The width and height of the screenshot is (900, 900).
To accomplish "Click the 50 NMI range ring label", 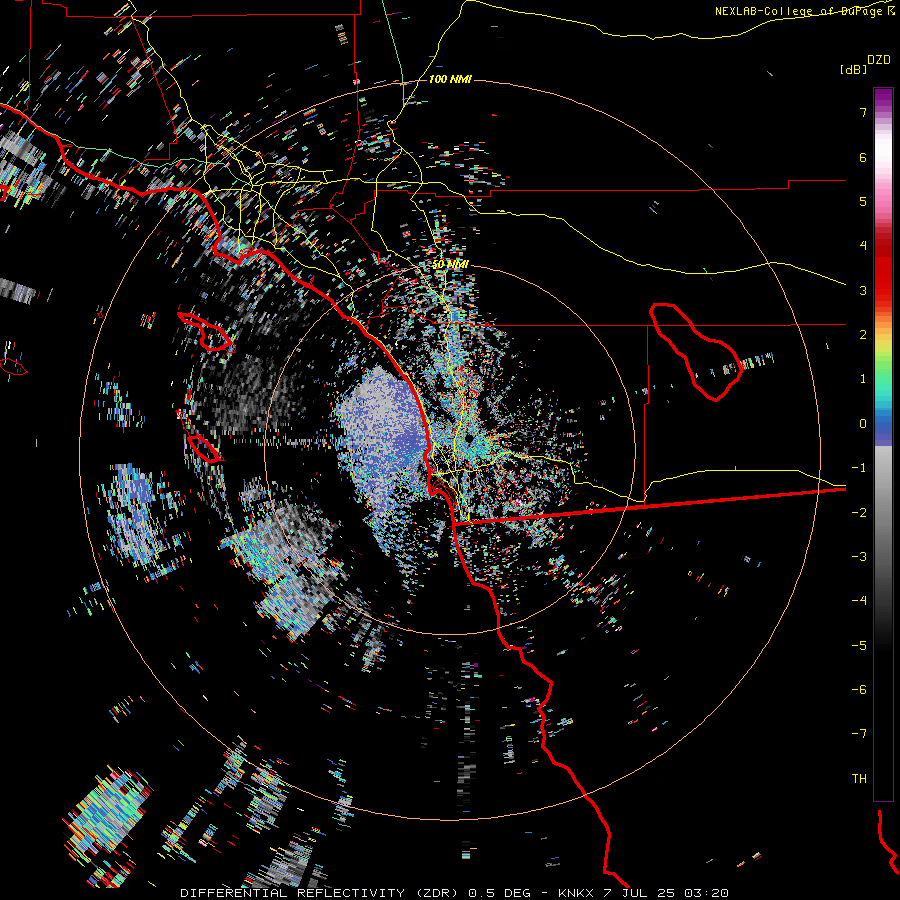I will (450, 264).
